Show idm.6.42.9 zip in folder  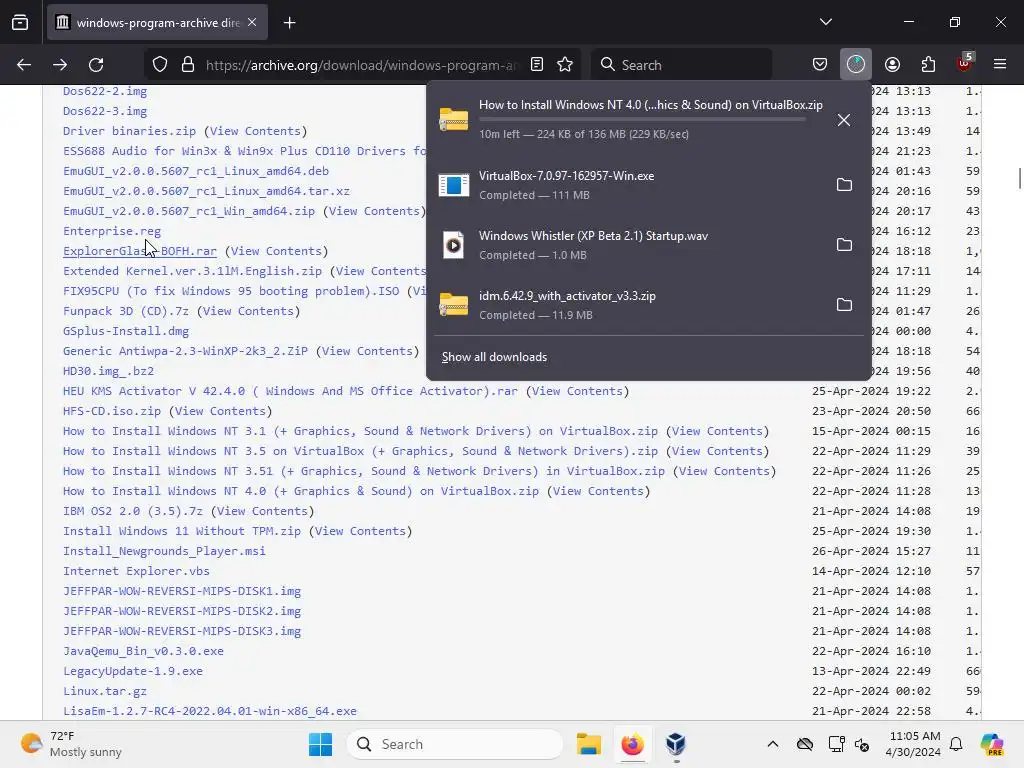(x=844, y=305)
